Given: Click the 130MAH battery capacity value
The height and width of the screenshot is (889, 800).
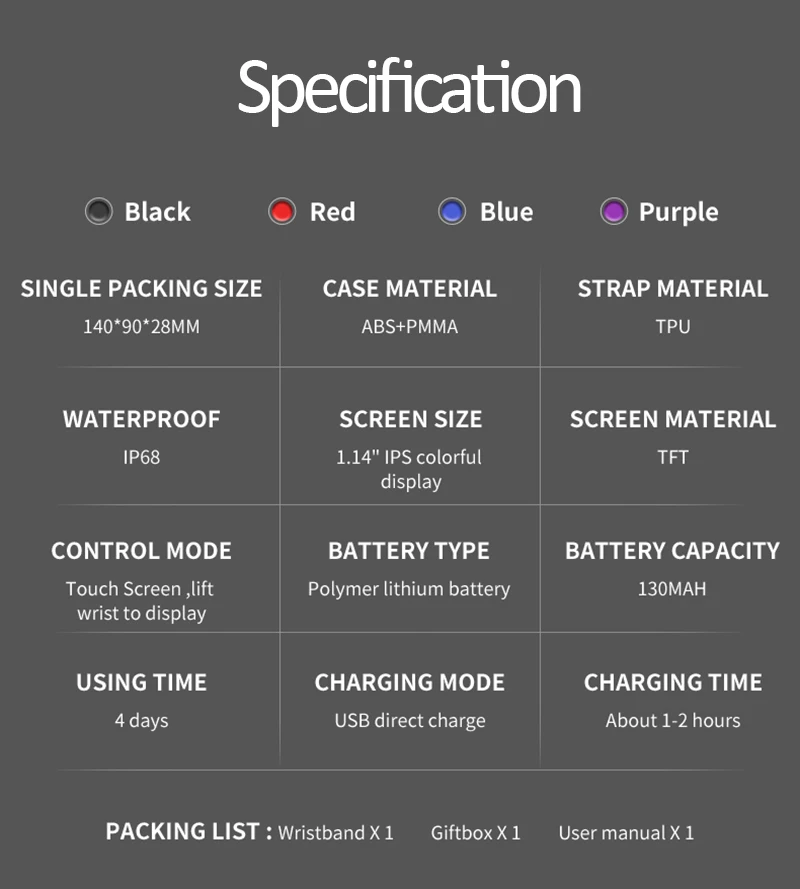Looking at the screenshot, I should (x=672, y=589).
